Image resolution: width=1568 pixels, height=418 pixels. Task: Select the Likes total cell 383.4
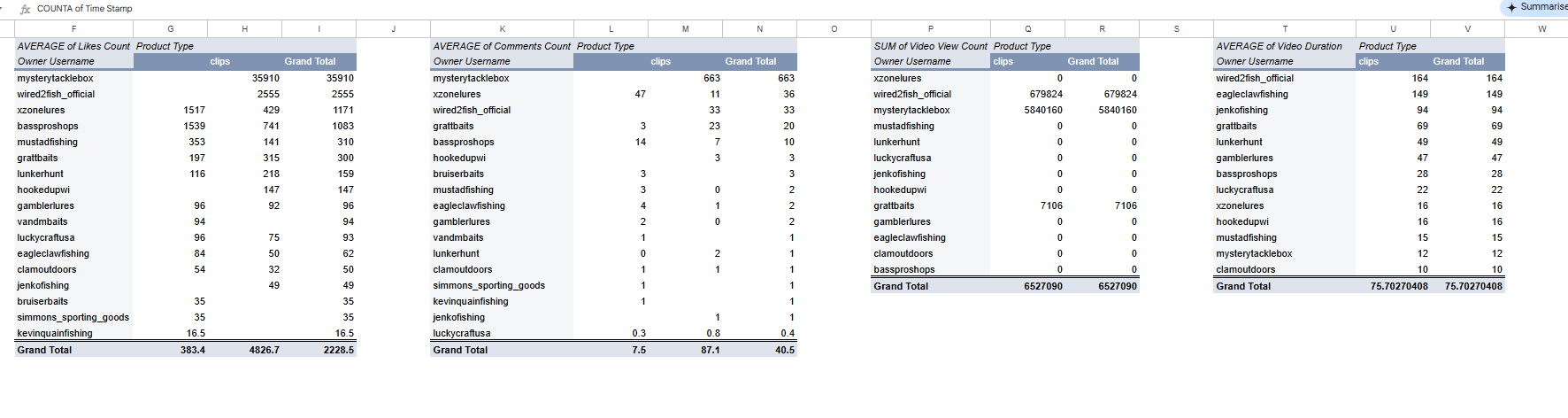171,350
